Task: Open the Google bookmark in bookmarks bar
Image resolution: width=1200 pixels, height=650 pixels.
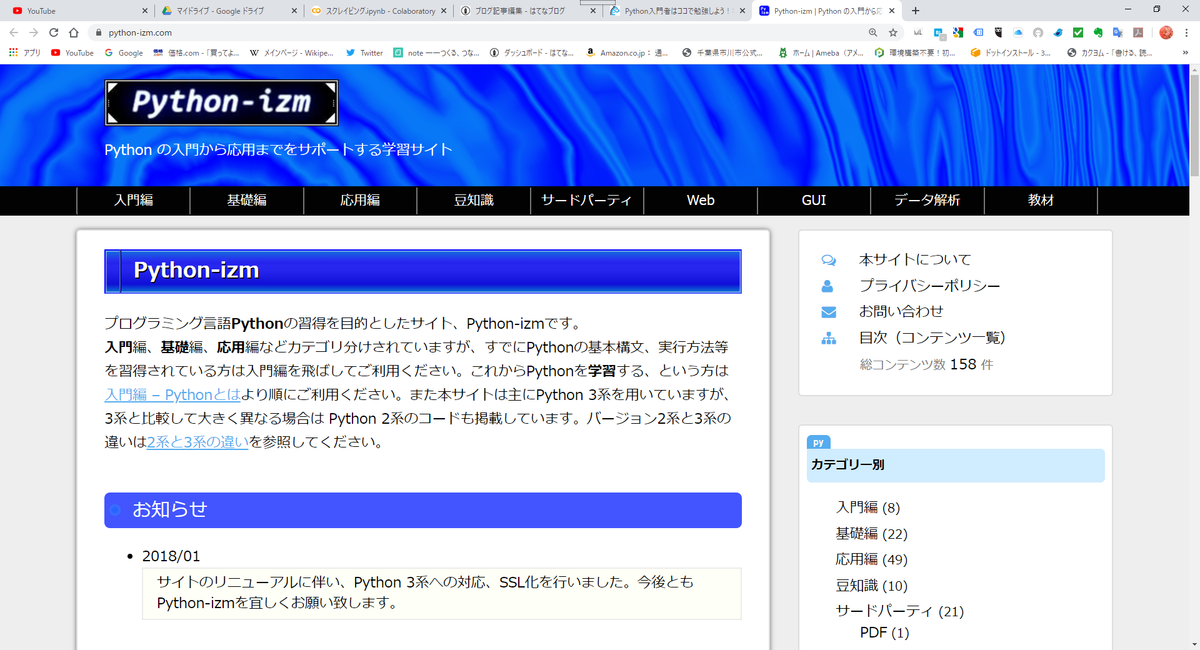Action: 124,52
